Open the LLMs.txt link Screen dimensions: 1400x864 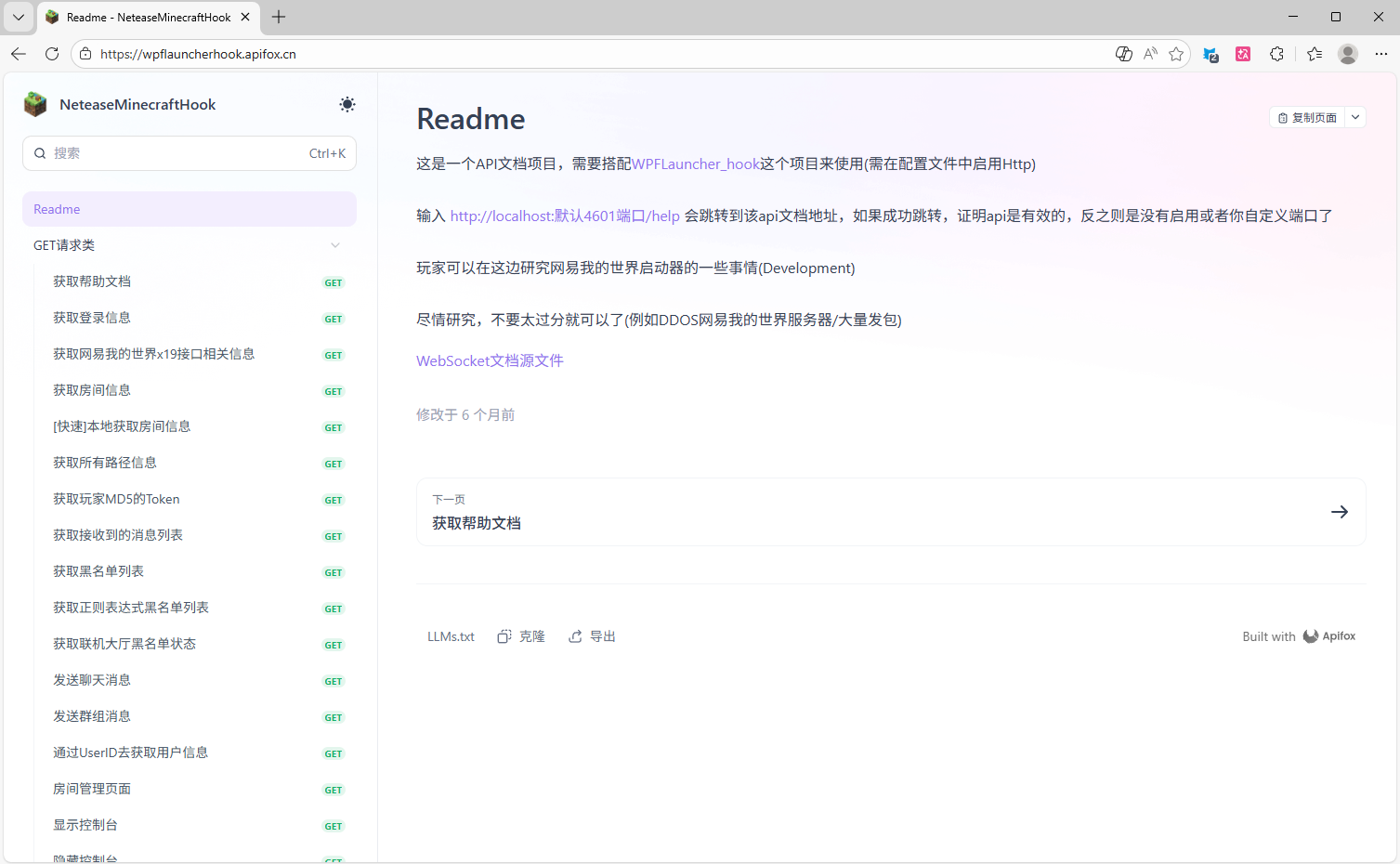(451, 636)
